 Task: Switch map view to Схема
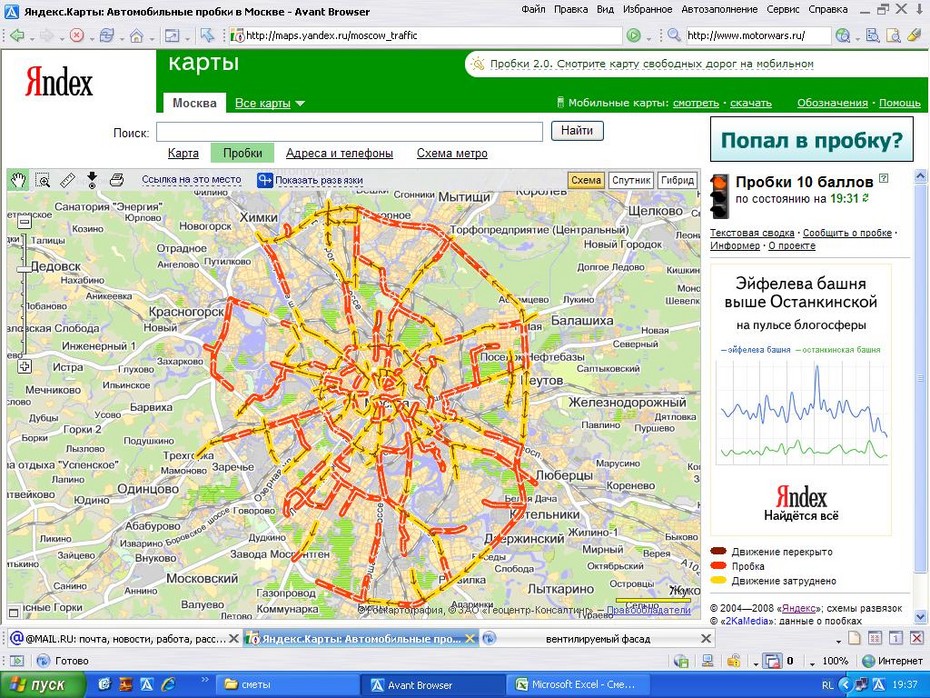click(x=586, y=180)
